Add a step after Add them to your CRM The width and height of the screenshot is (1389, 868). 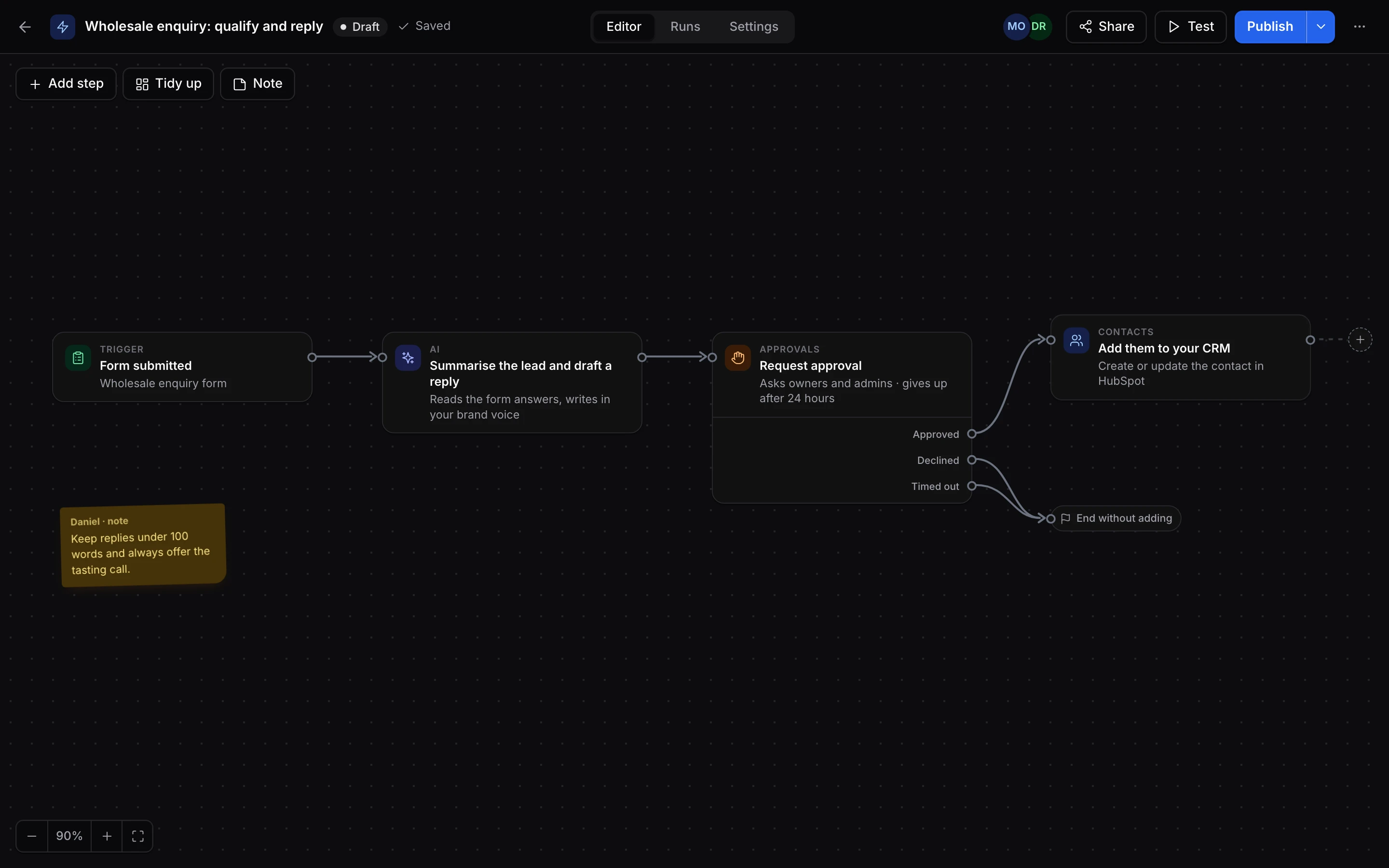pos(1360,340)
